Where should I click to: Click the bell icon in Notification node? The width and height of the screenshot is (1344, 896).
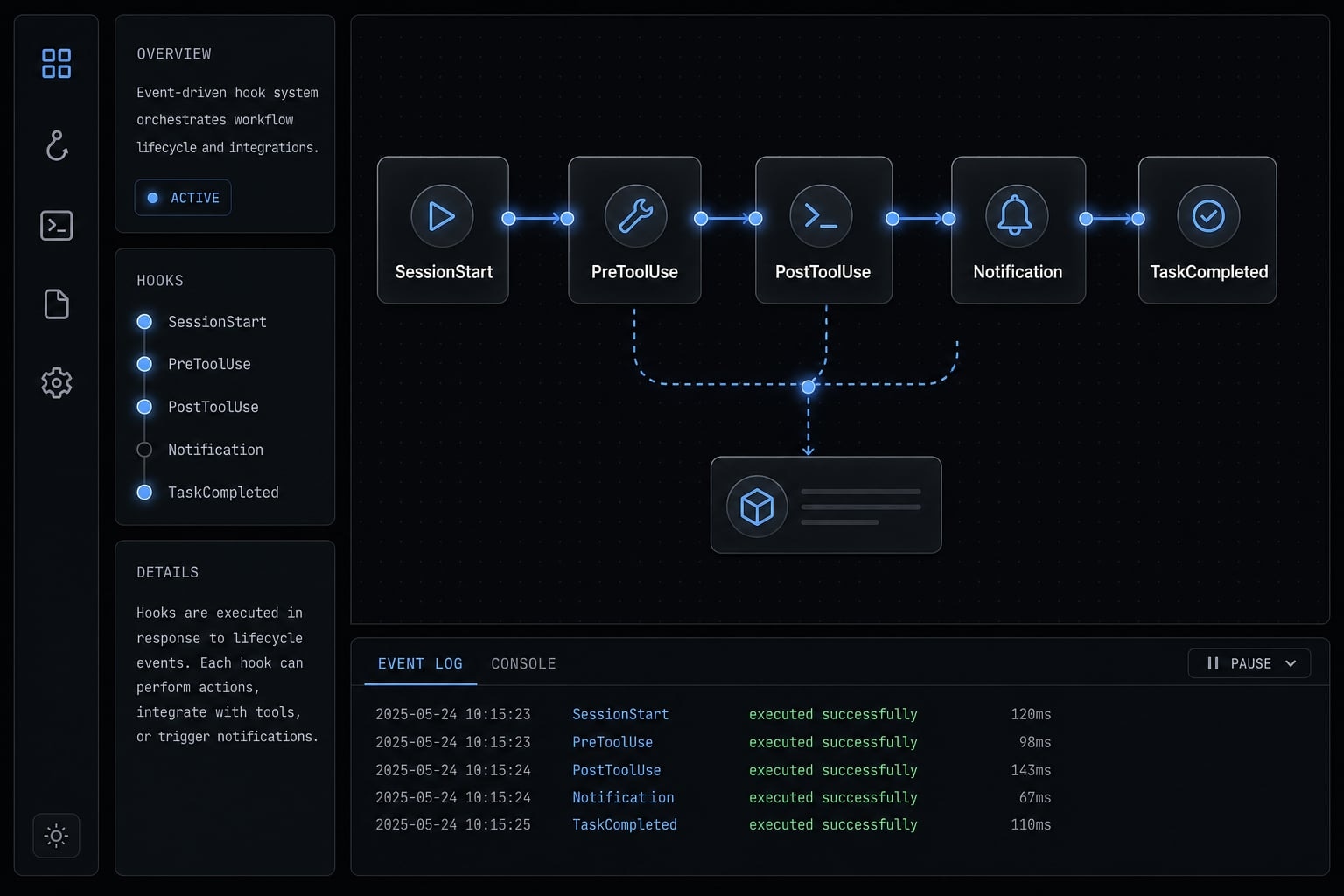(1016, 215)
